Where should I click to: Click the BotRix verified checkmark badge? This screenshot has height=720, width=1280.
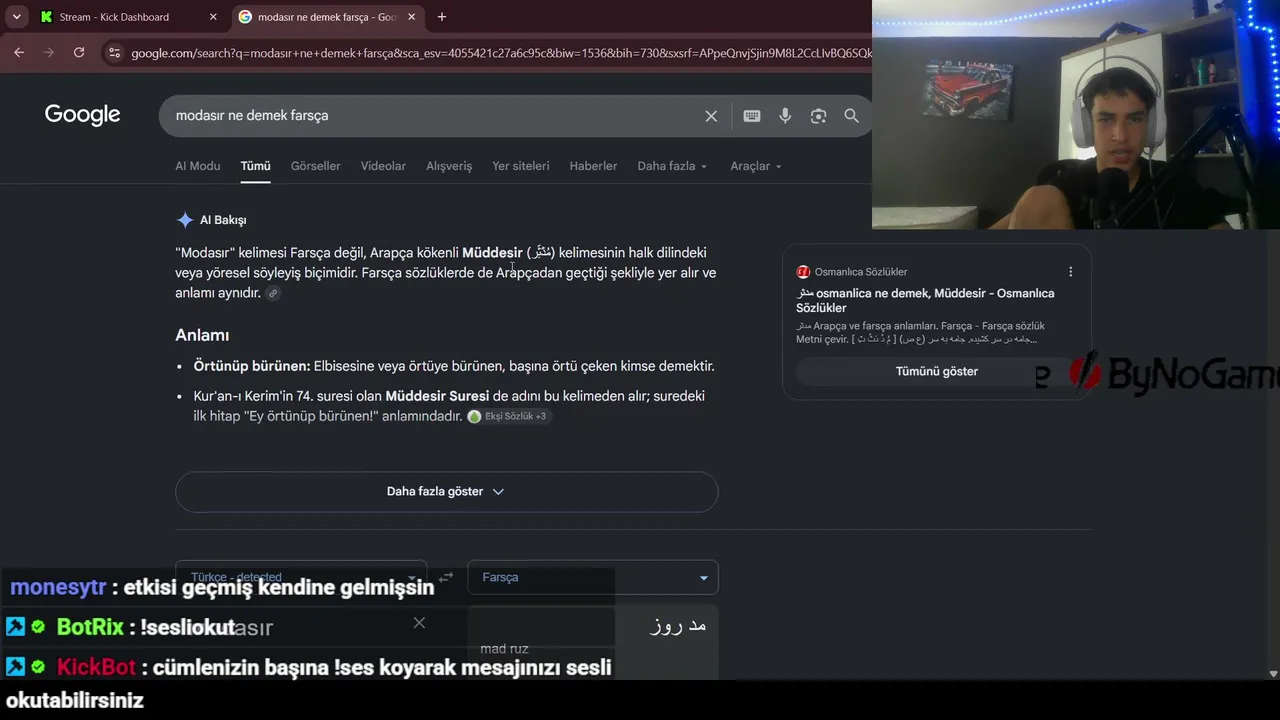pos(38,627)
